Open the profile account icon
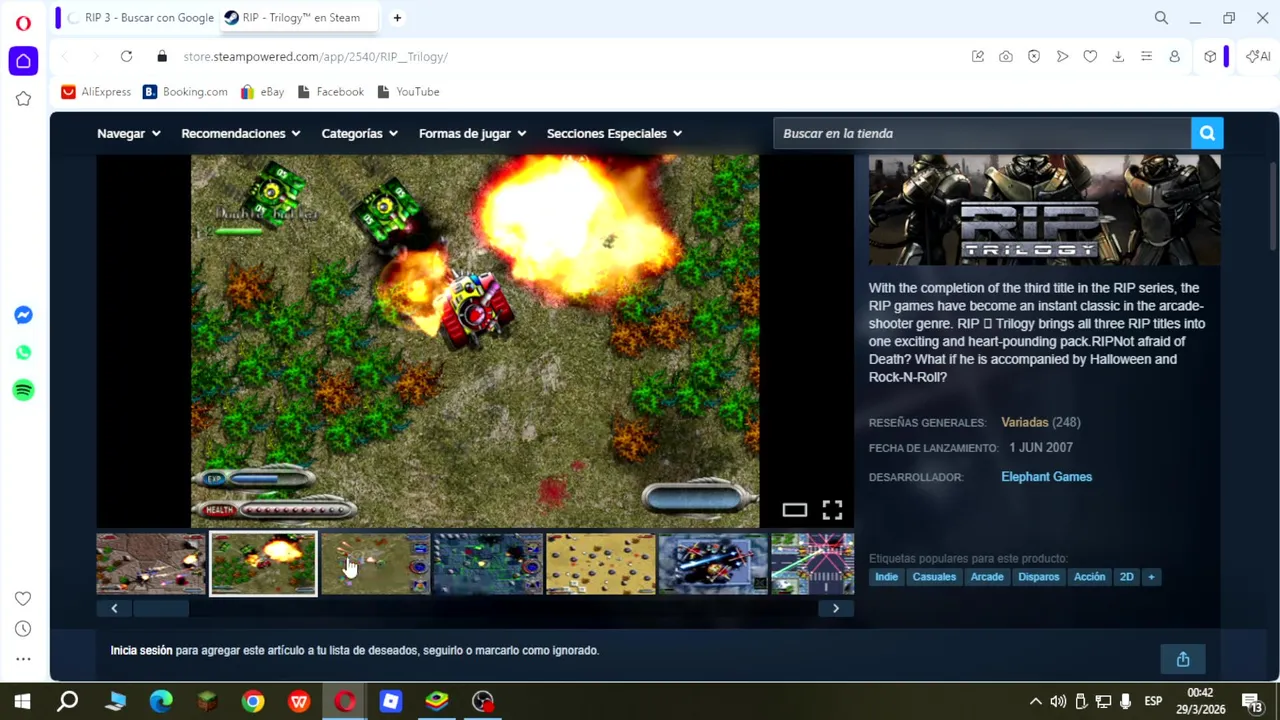The image size is (1280, 720). (x=1174, y=56)
